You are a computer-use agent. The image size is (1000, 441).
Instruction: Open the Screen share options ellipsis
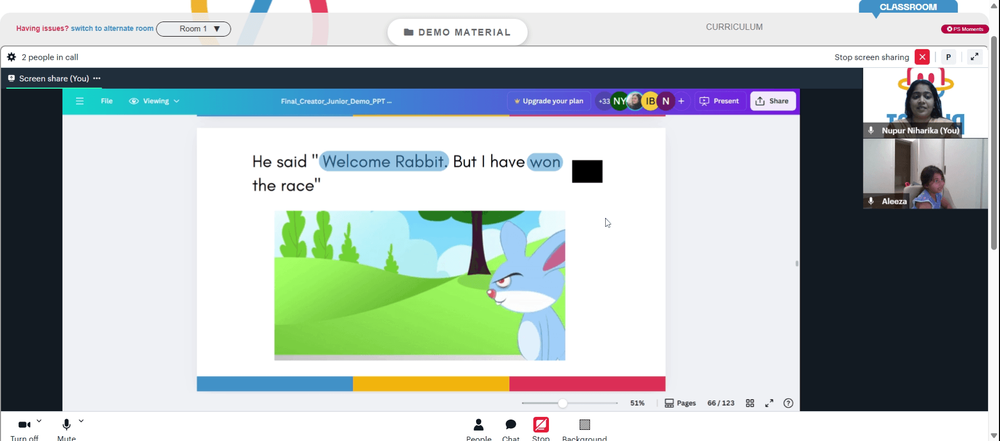coord(96,78)
